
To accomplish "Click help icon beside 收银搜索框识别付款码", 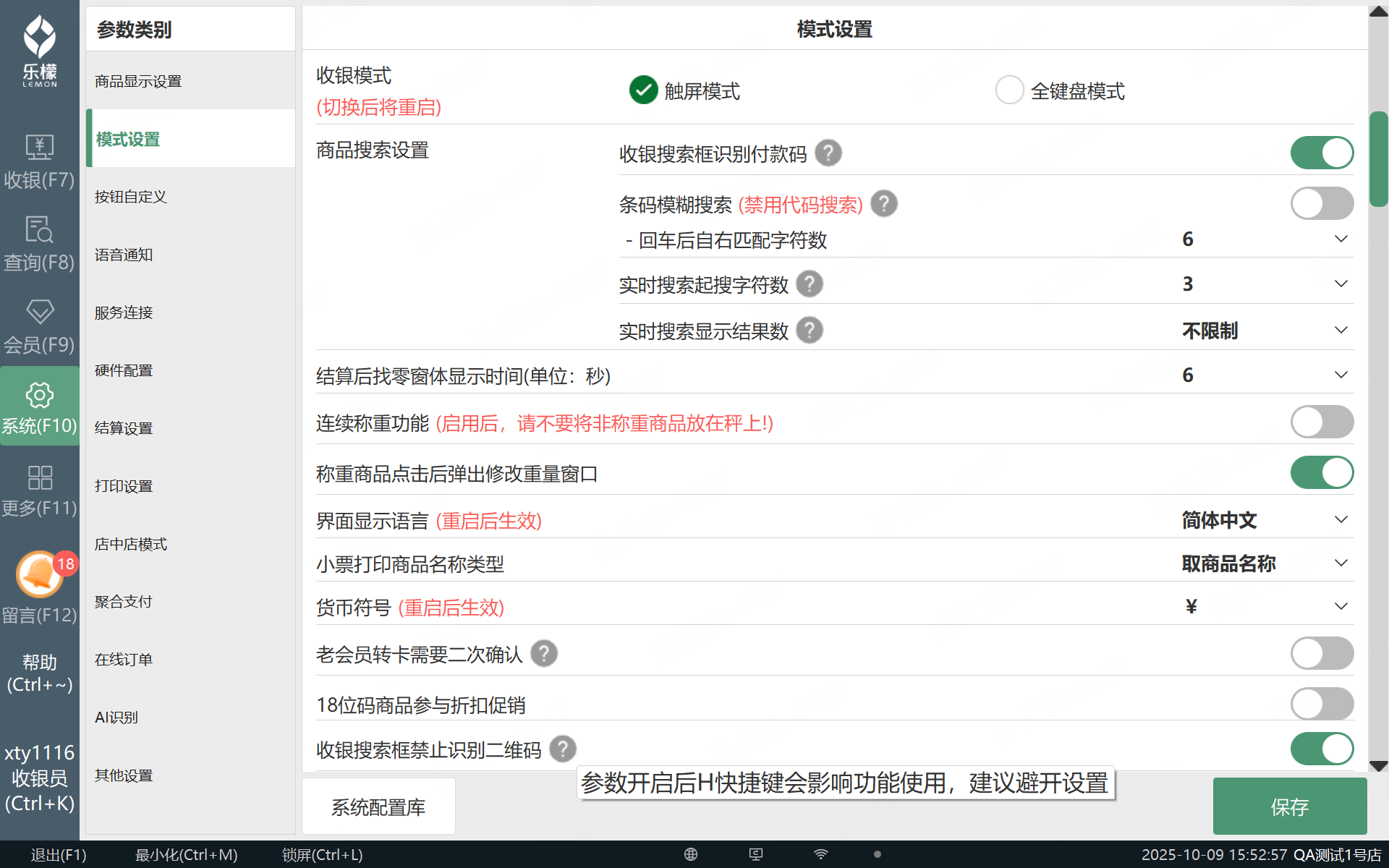I will tap(828, 153).
